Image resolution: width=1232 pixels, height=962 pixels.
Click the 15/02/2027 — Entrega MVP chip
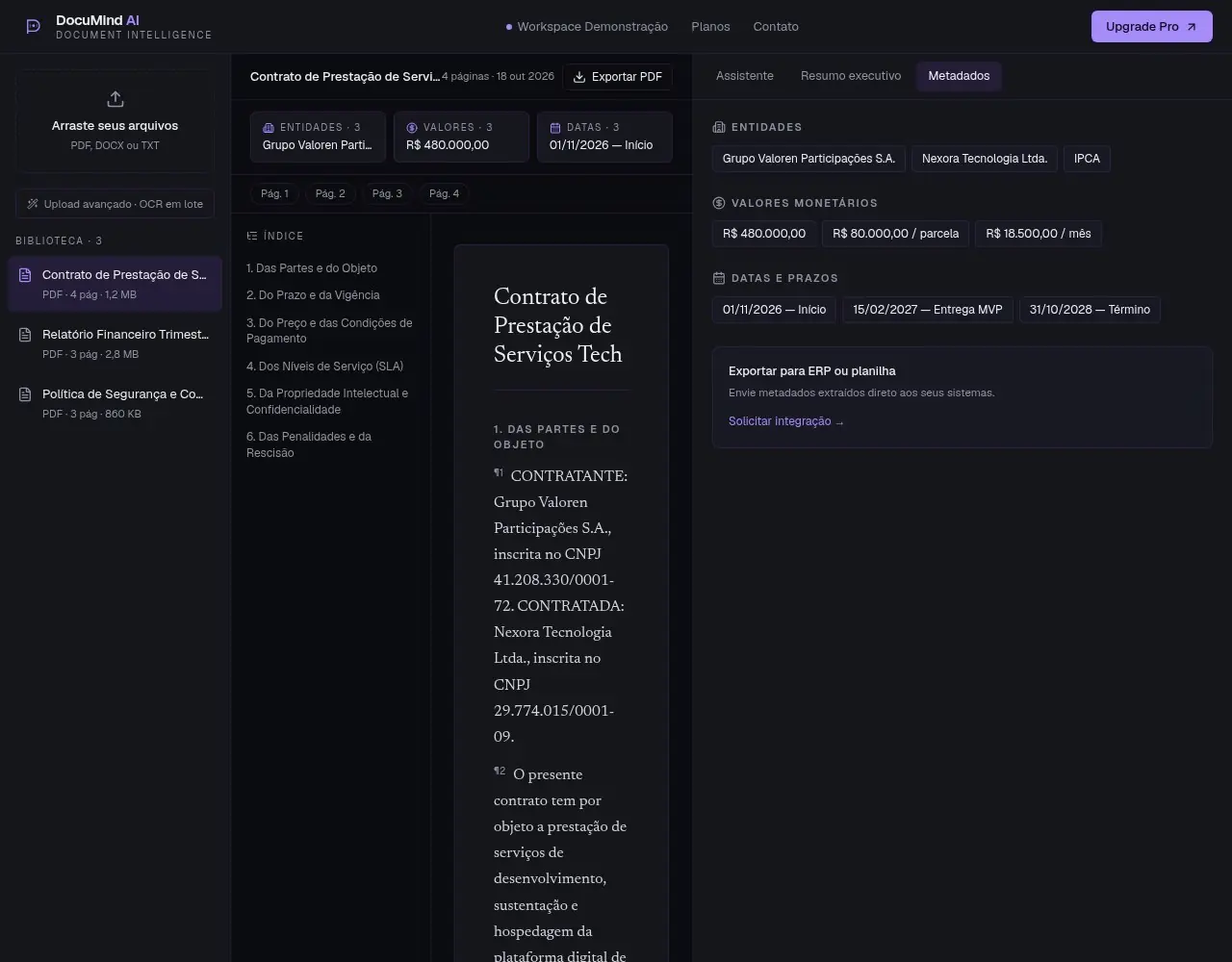[x=928, y=310]
